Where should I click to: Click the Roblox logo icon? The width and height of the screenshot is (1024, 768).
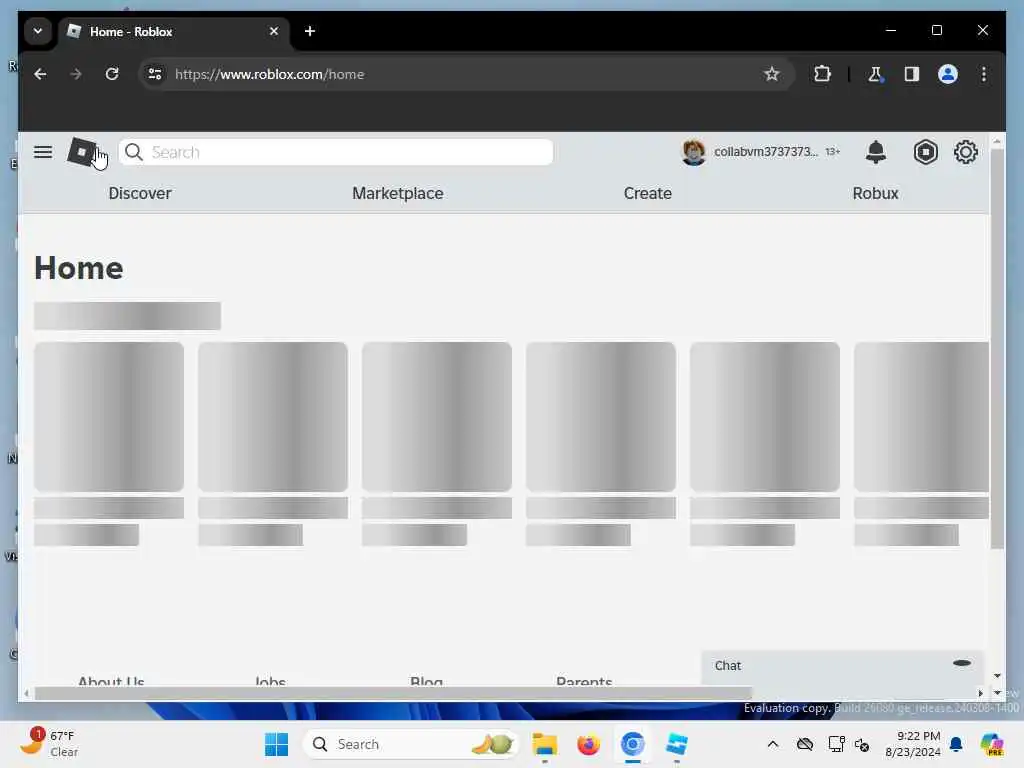(82, 152)
